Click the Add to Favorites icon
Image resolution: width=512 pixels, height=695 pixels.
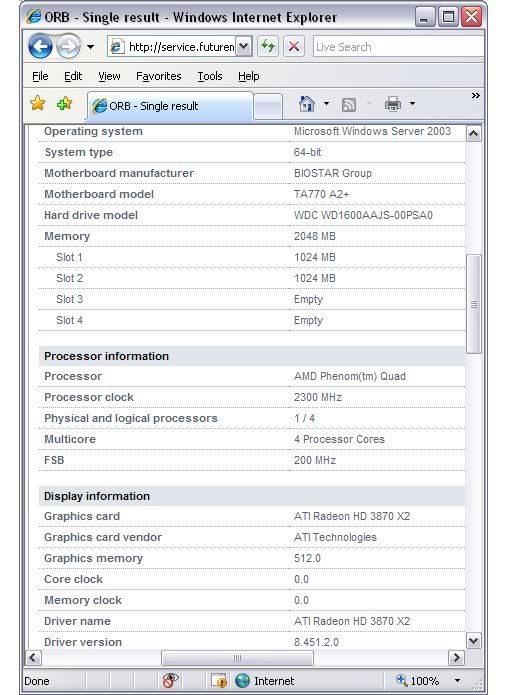[65, 104]
